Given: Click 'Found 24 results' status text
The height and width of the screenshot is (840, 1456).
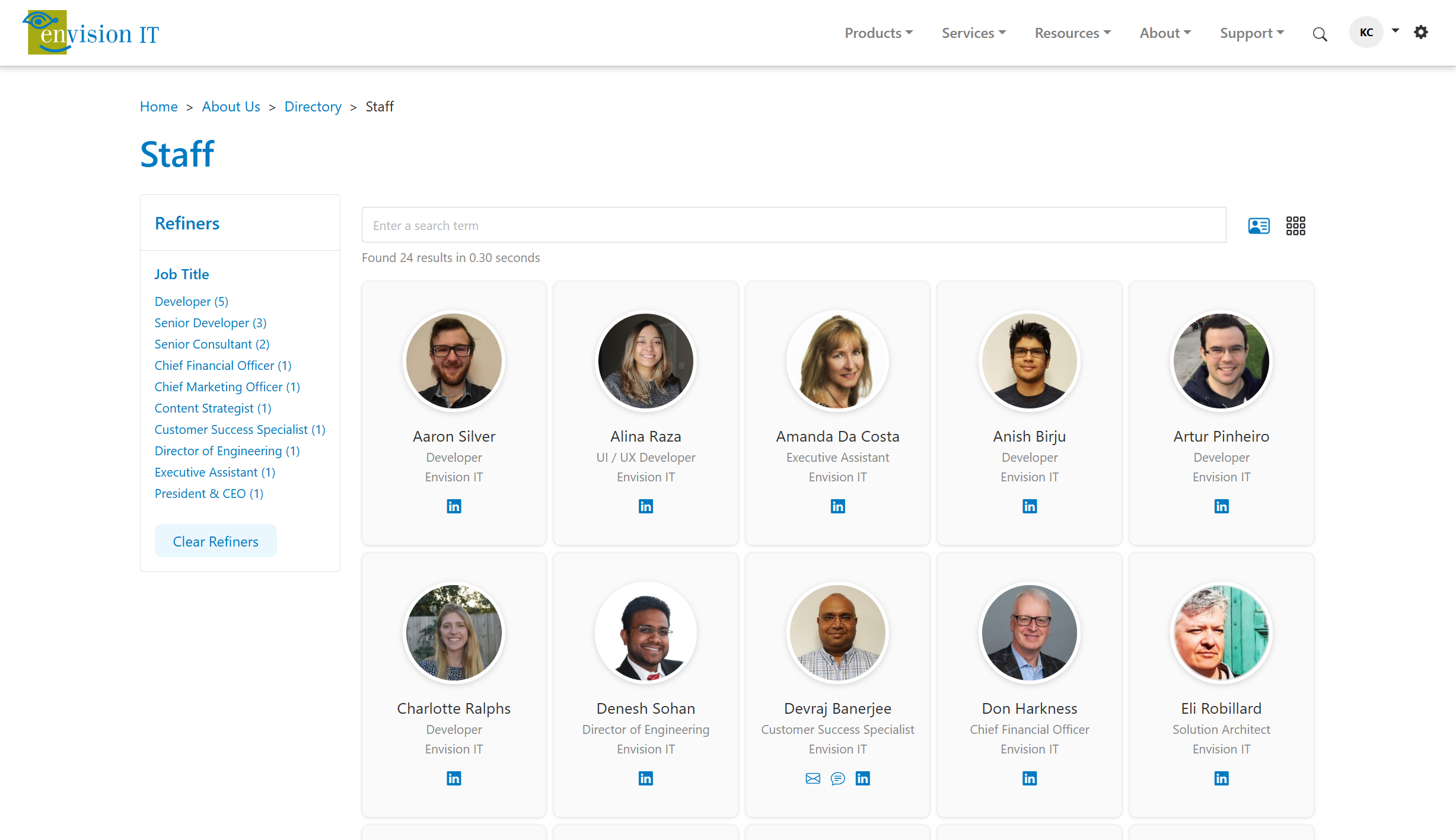Looking at the screenshot, I should pyautogui.click(x=451, y=258).
